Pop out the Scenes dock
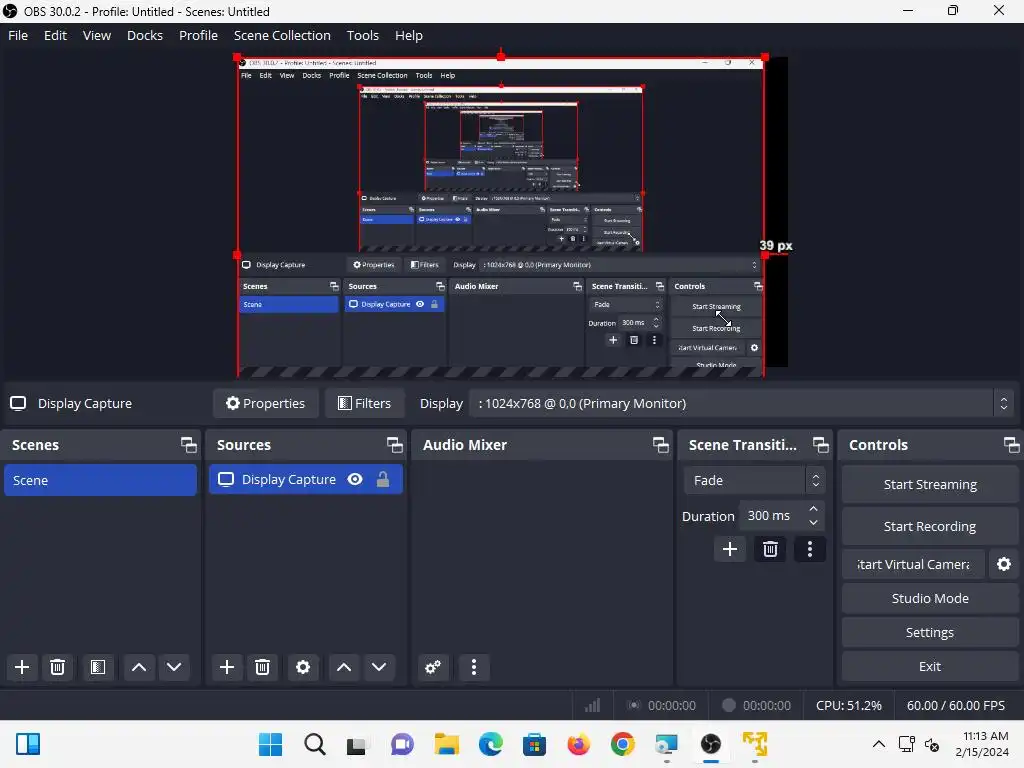1024x768 pixels. click(x=189, y=445)
